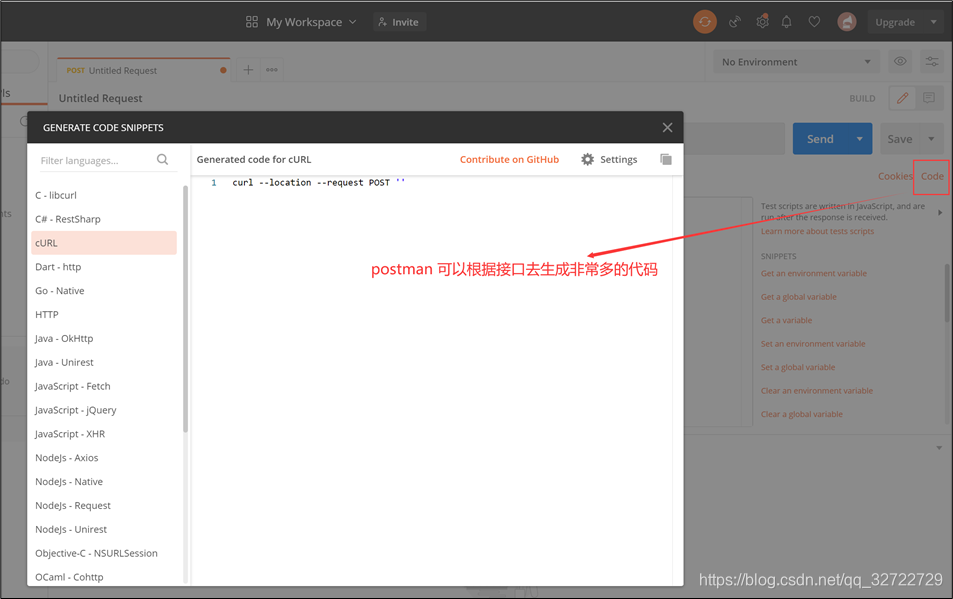Select HTTP language entry
Screen dimensions: 953x599
coord(104,314)
